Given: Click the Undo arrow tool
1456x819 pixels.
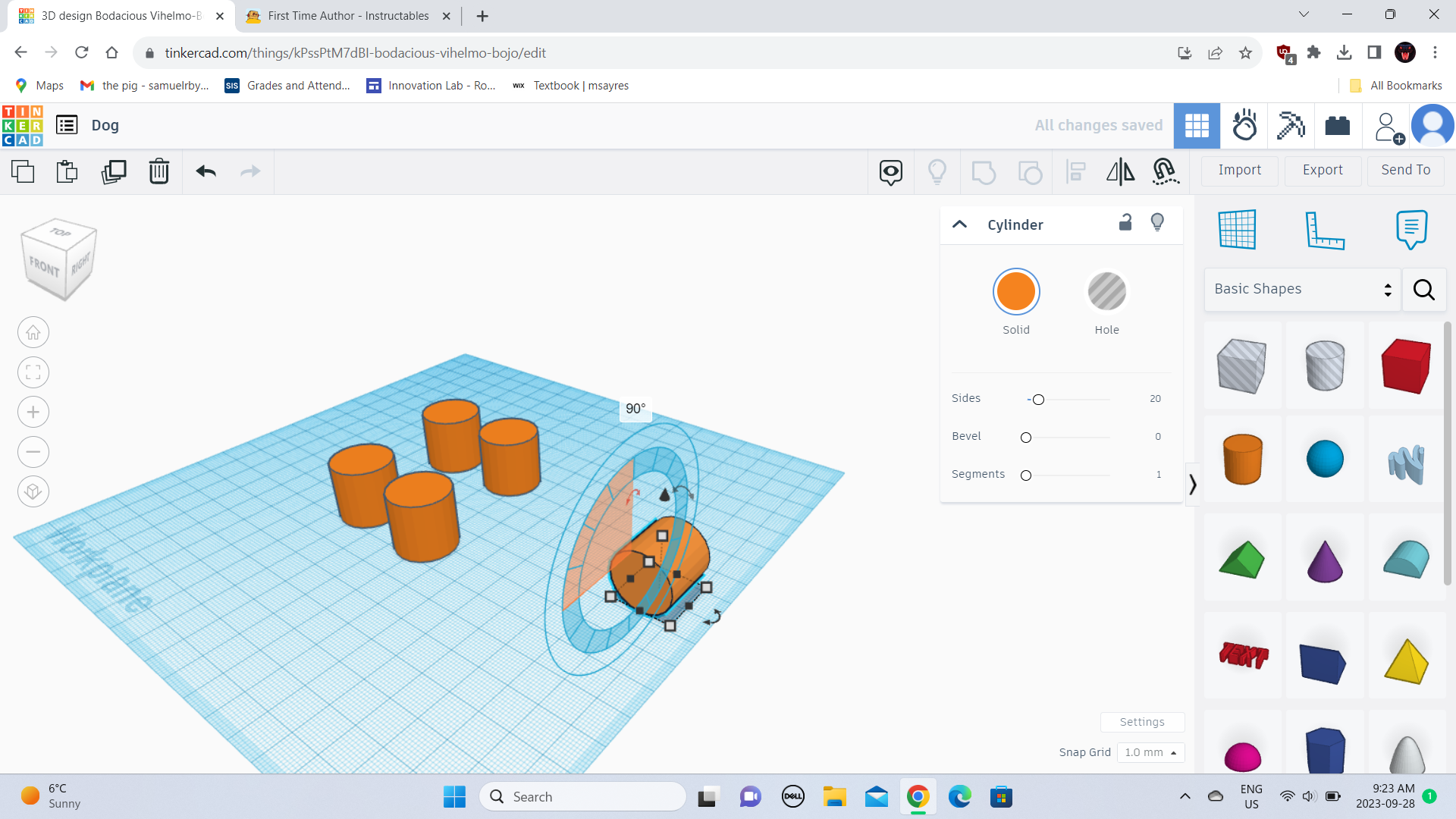Looking at the screenshot, I should 205,170.
